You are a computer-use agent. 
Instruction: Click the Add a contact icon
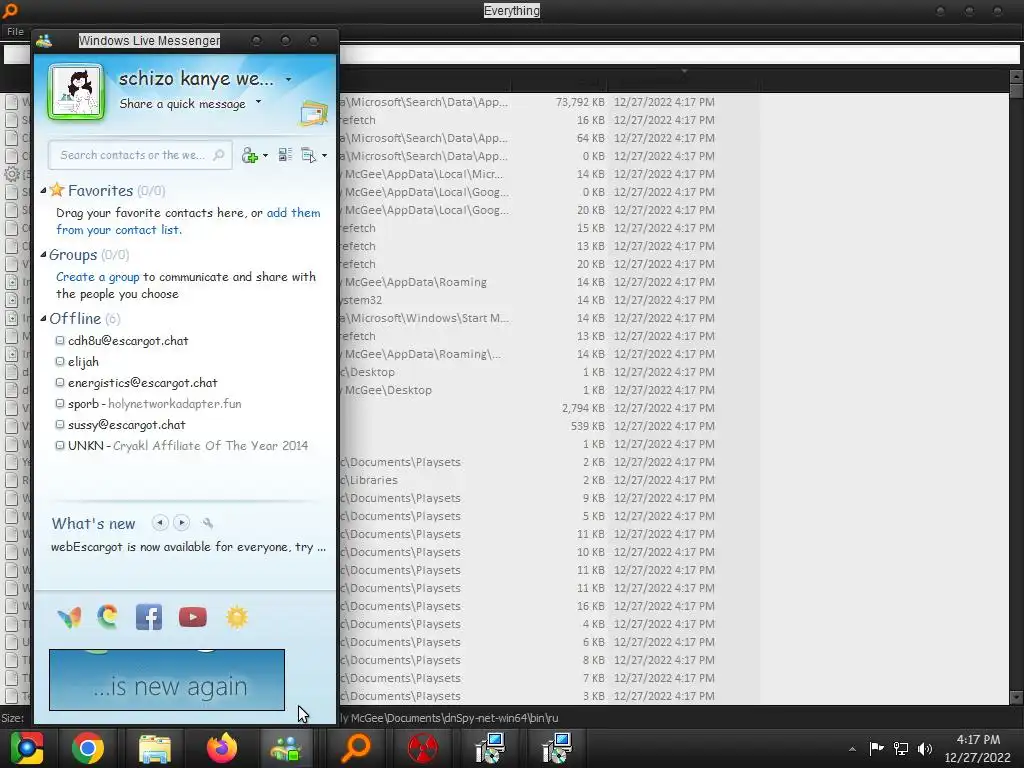click(249, 155)
